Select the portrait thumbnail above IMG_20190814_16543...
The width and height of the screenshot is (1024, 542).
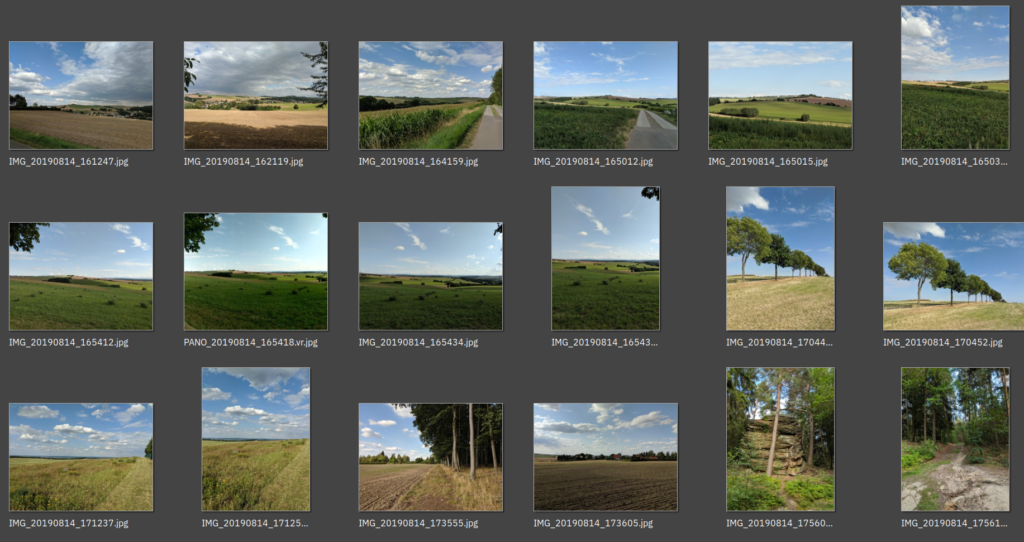[605, 259]
